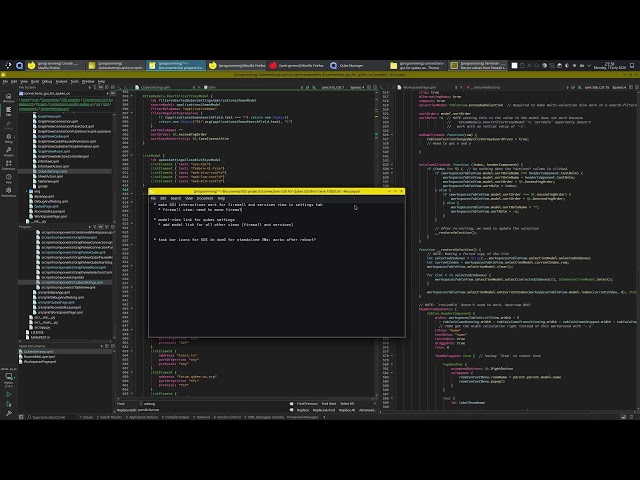Switch to the programming Terminal taskbar entry
The image size is (640, 480).
coord(478,65)
